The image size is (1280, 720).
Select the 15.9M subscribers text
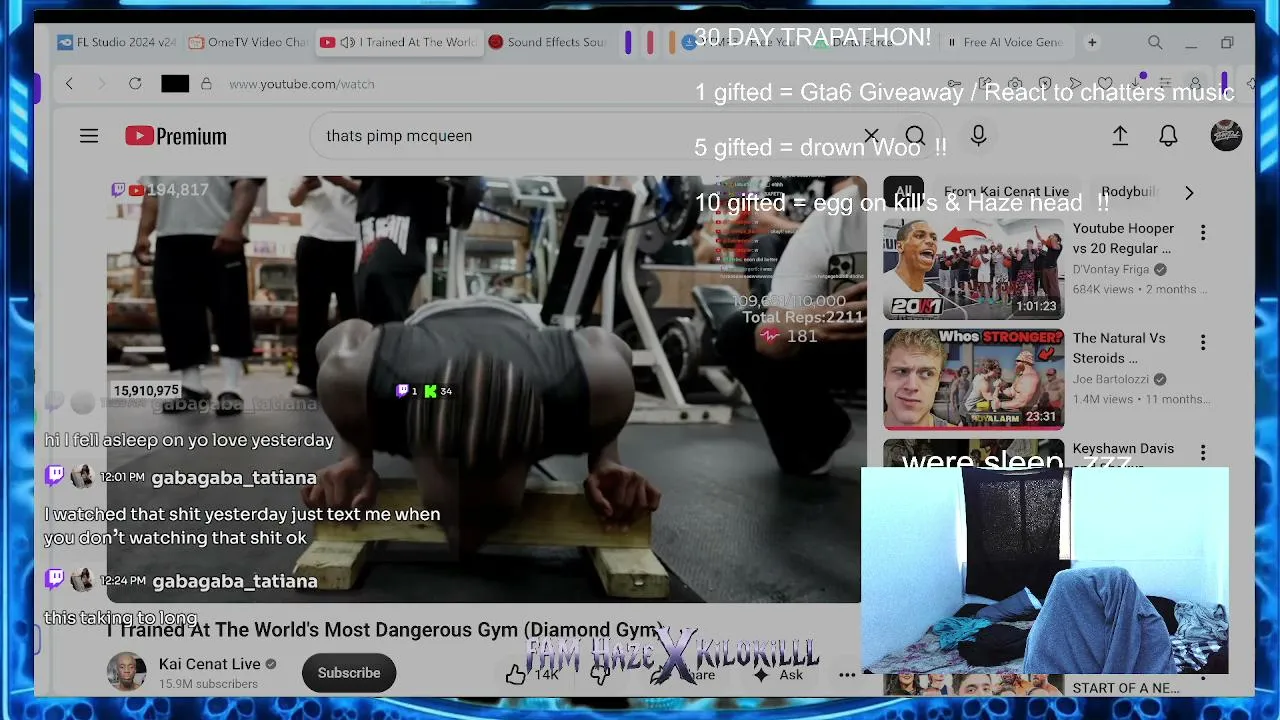point(208,684)
